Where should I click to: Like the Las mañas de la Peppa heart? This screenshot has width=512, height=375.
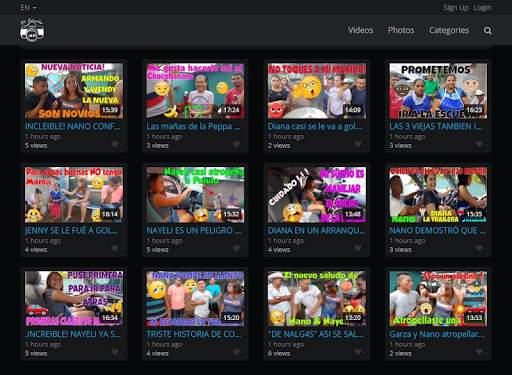[236, 144]
